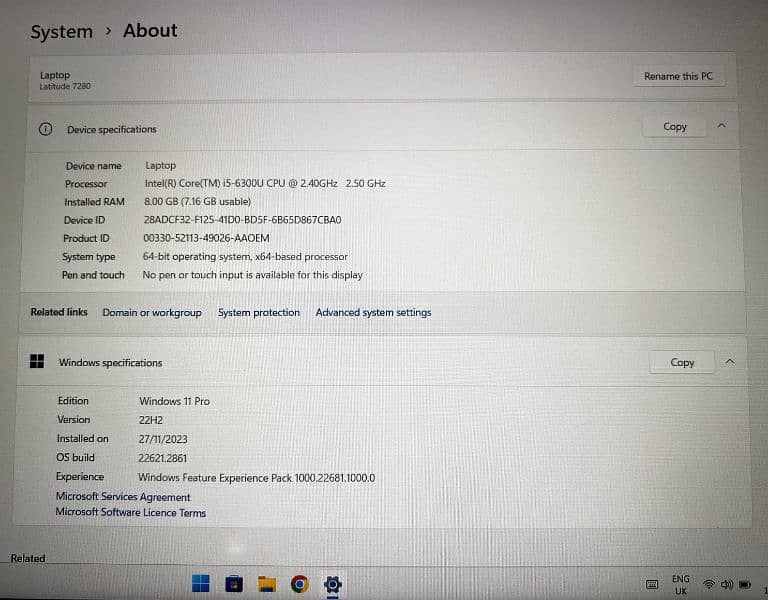This screenshot has width=768, height=600.
Task: Open Advanced system settings link
Action: coord(373,313)
